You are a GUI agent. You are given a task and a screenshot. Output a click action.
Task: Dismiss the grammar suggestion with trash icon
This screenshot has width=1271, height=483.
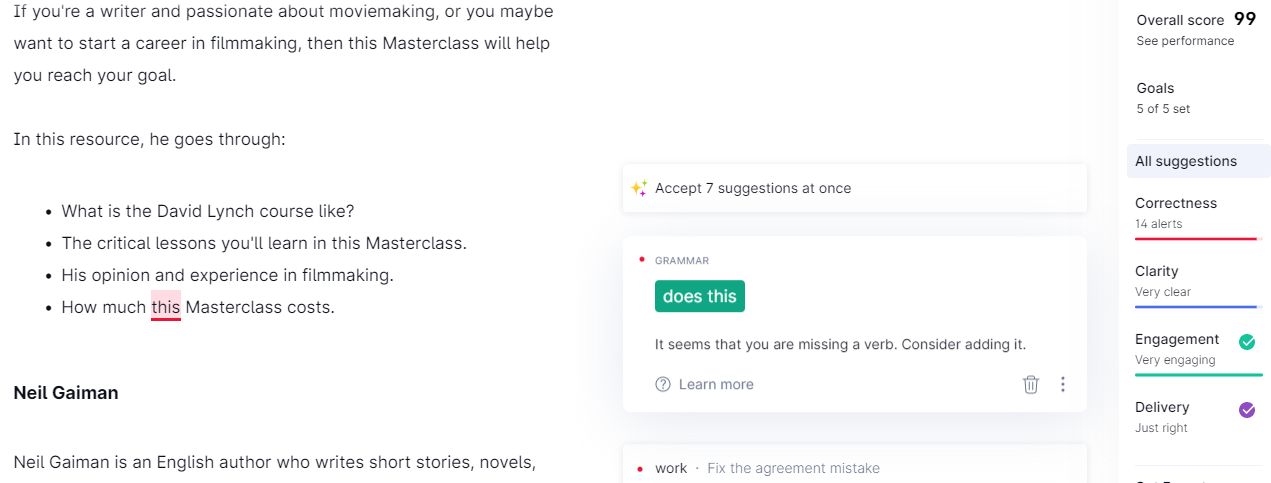pos(1031,384)
